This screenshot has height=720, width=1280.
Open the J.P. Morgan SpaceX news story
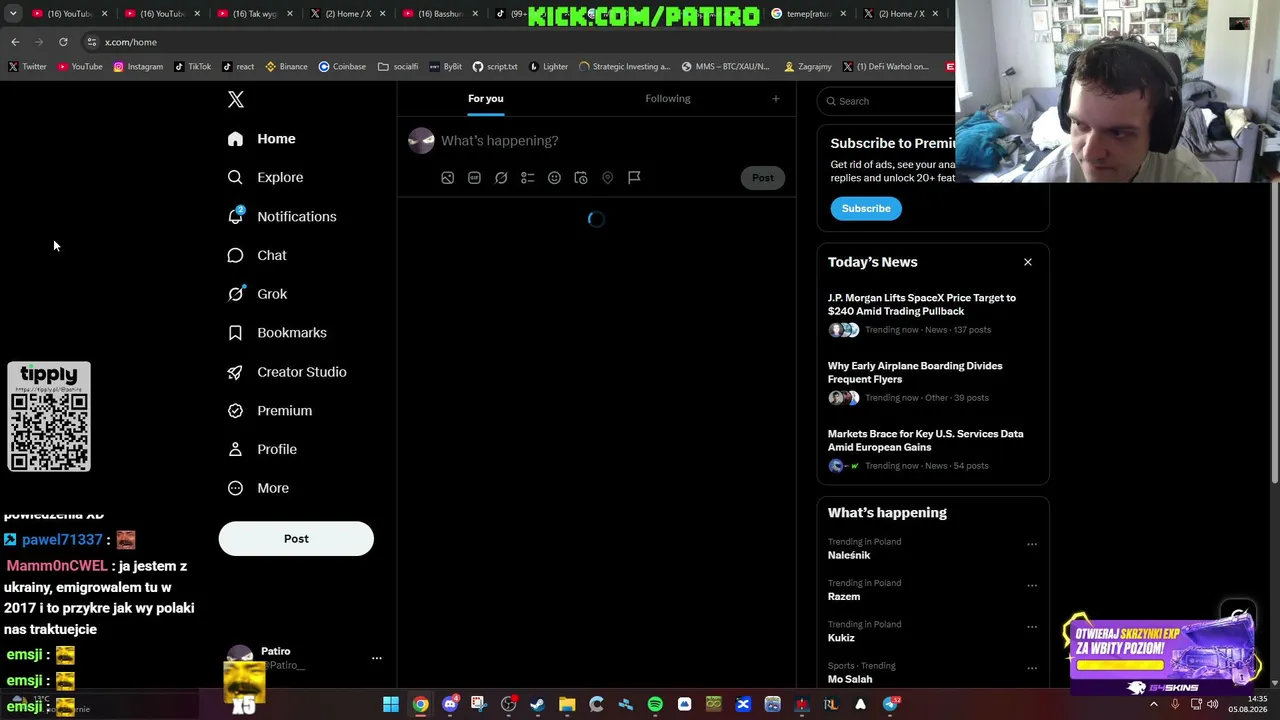pyautogui.click(x=933, y=314)
